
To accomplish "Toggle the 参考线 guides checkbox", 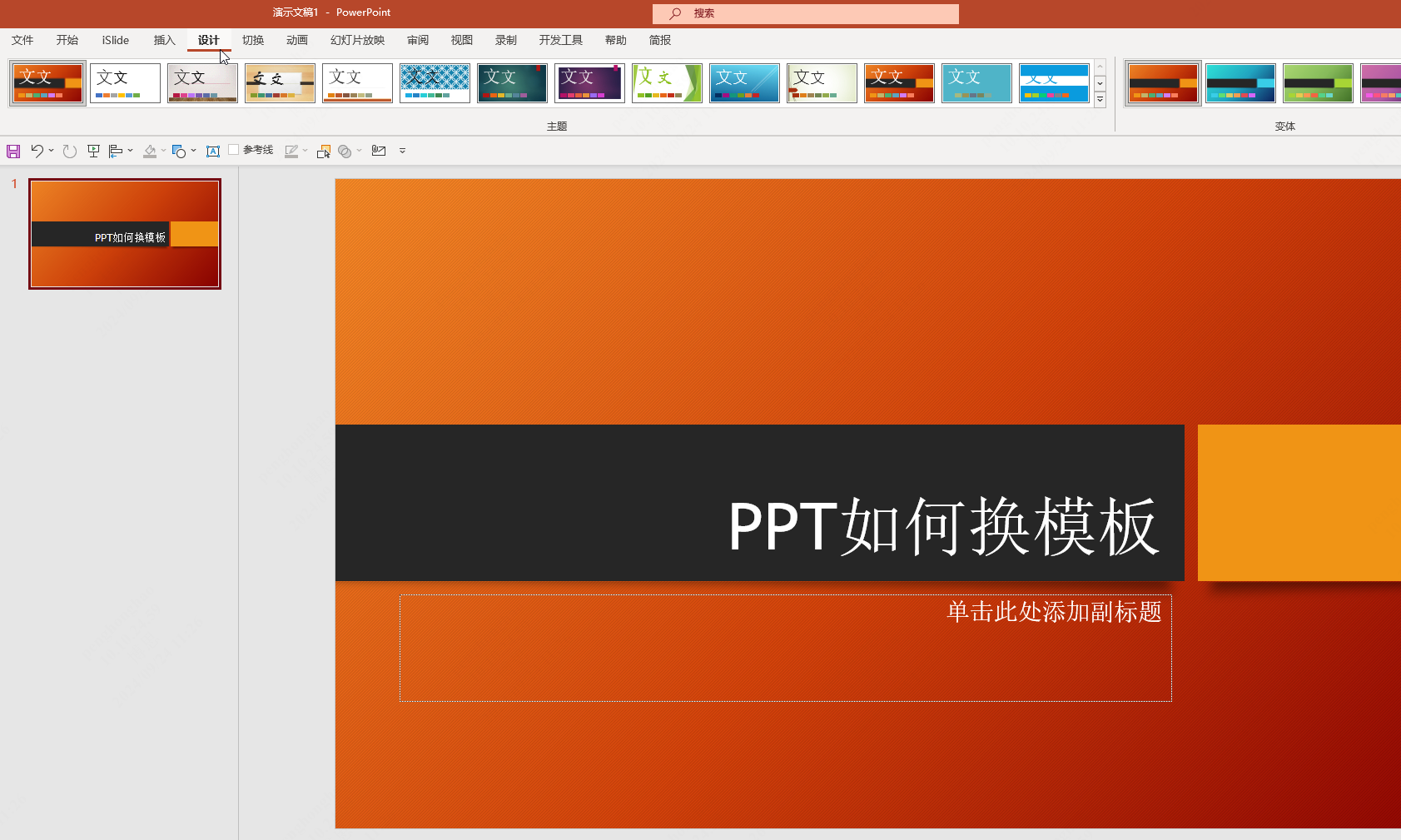I will [x=234, y=150].
